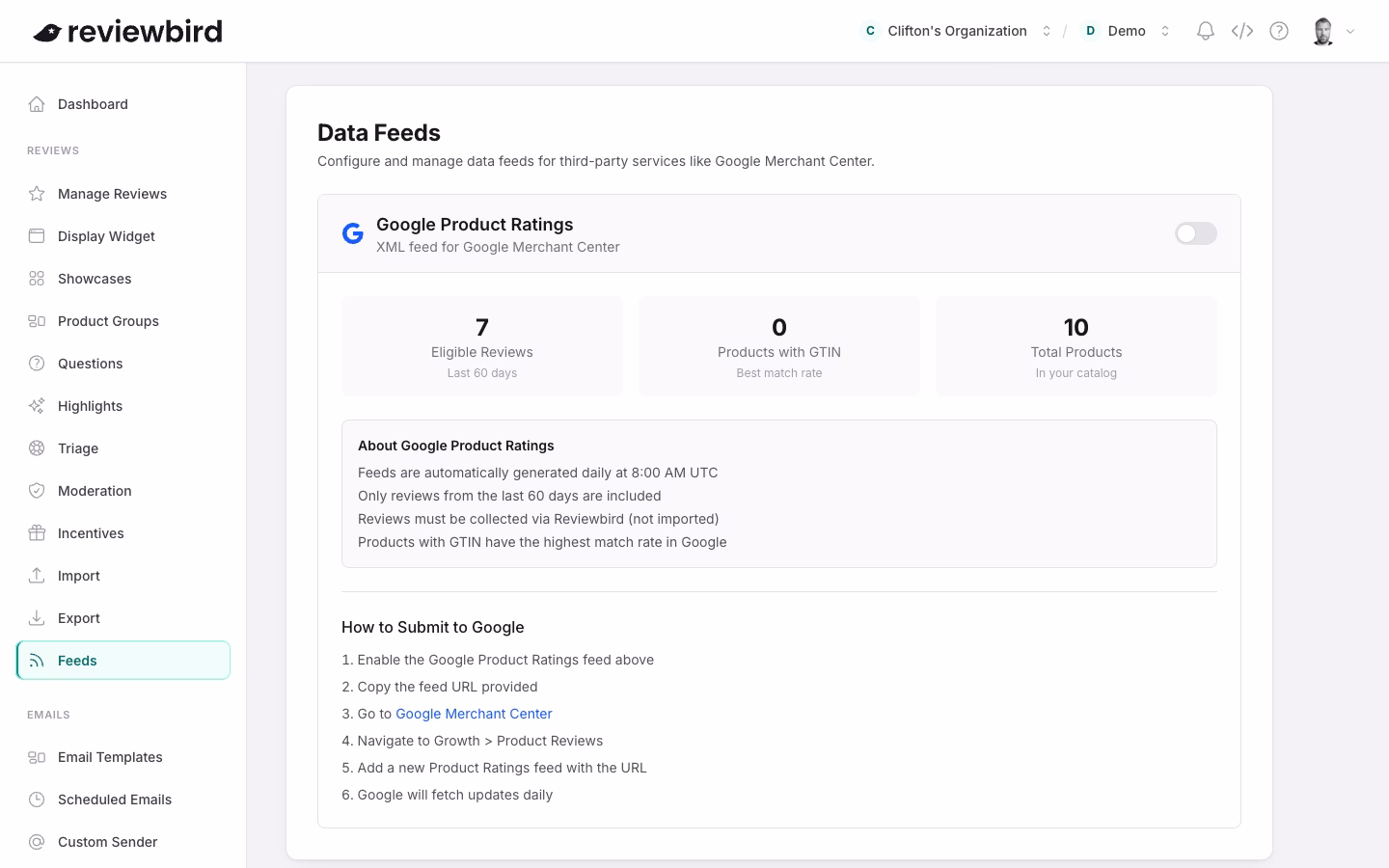Viewport: 1389px width, 868px height.
Task: Go to Dashboard
Action: point(123,104)
